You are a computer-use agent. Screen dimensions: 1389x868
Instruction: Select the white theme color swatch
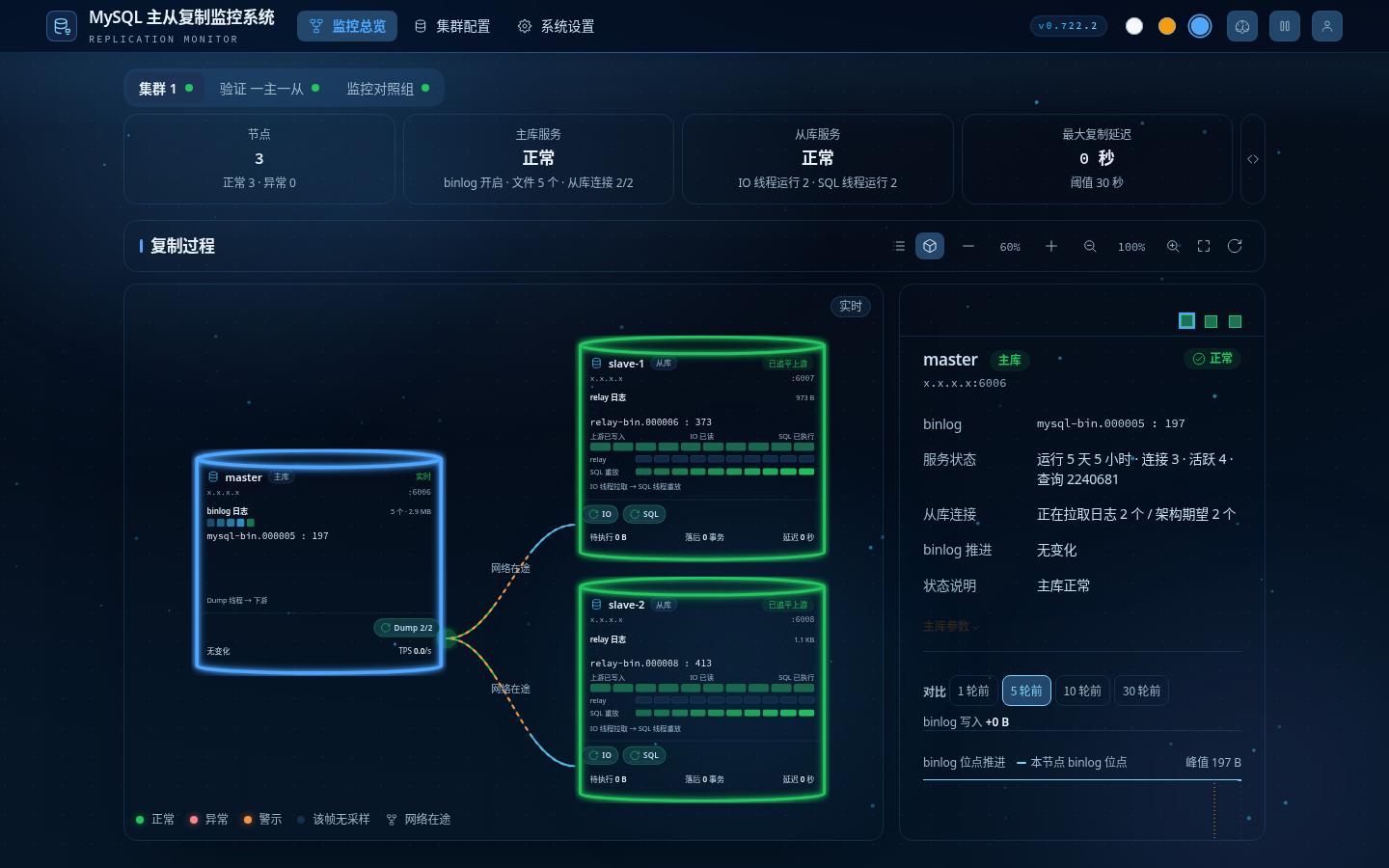pyautogui.click(x=1134, y=26)
